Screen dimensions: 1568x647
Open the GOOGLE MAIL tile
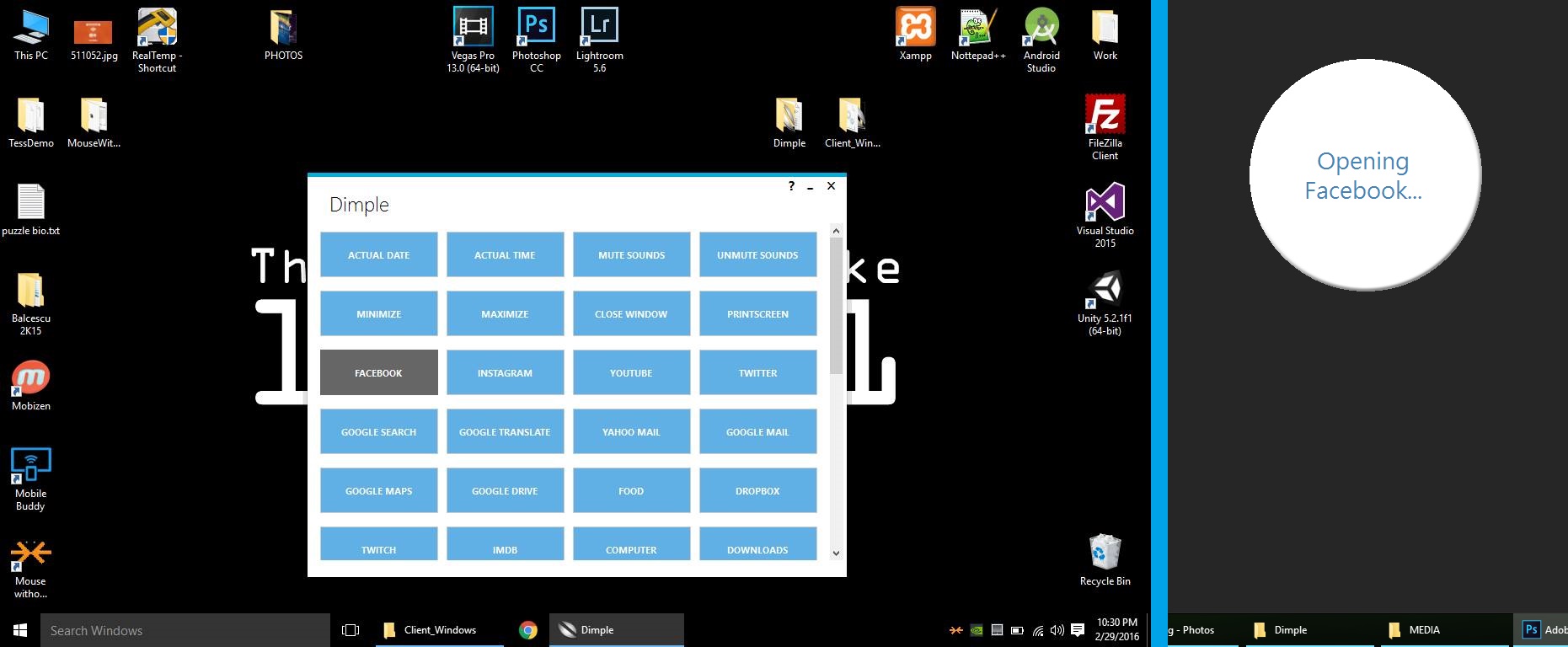coord(757,431)
